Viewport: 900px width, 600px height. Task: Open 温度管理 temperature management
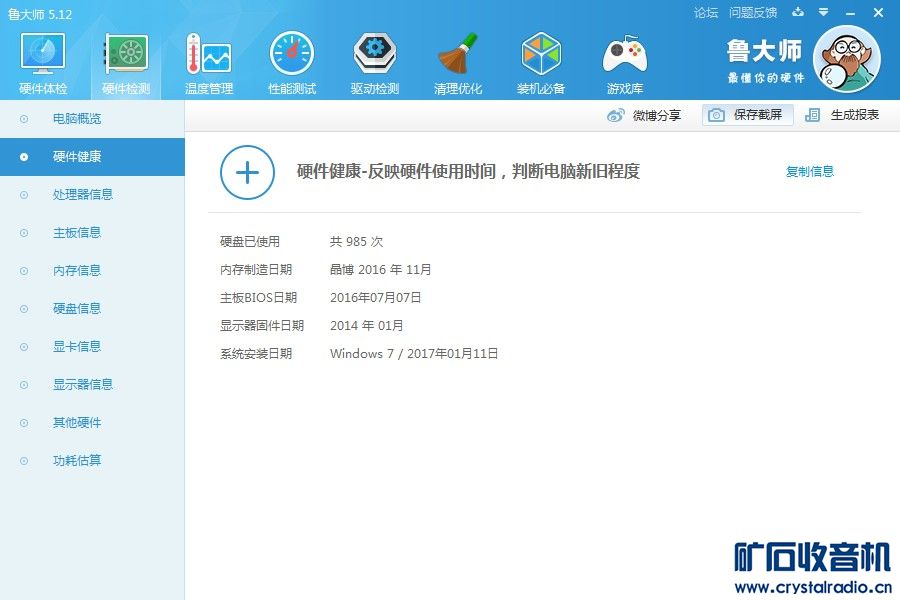pos(209,63)
